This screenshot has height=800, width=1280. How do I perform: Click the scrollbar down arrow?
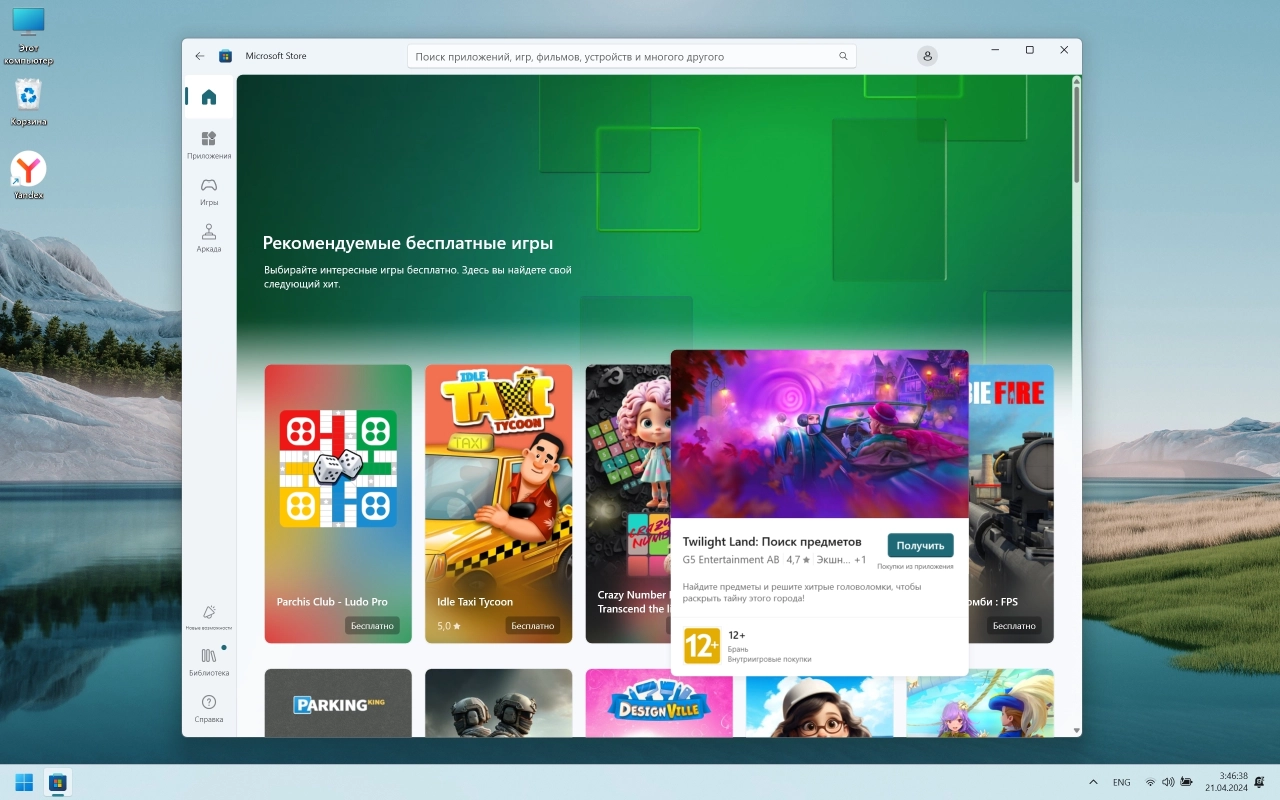tap(1077, 731)
